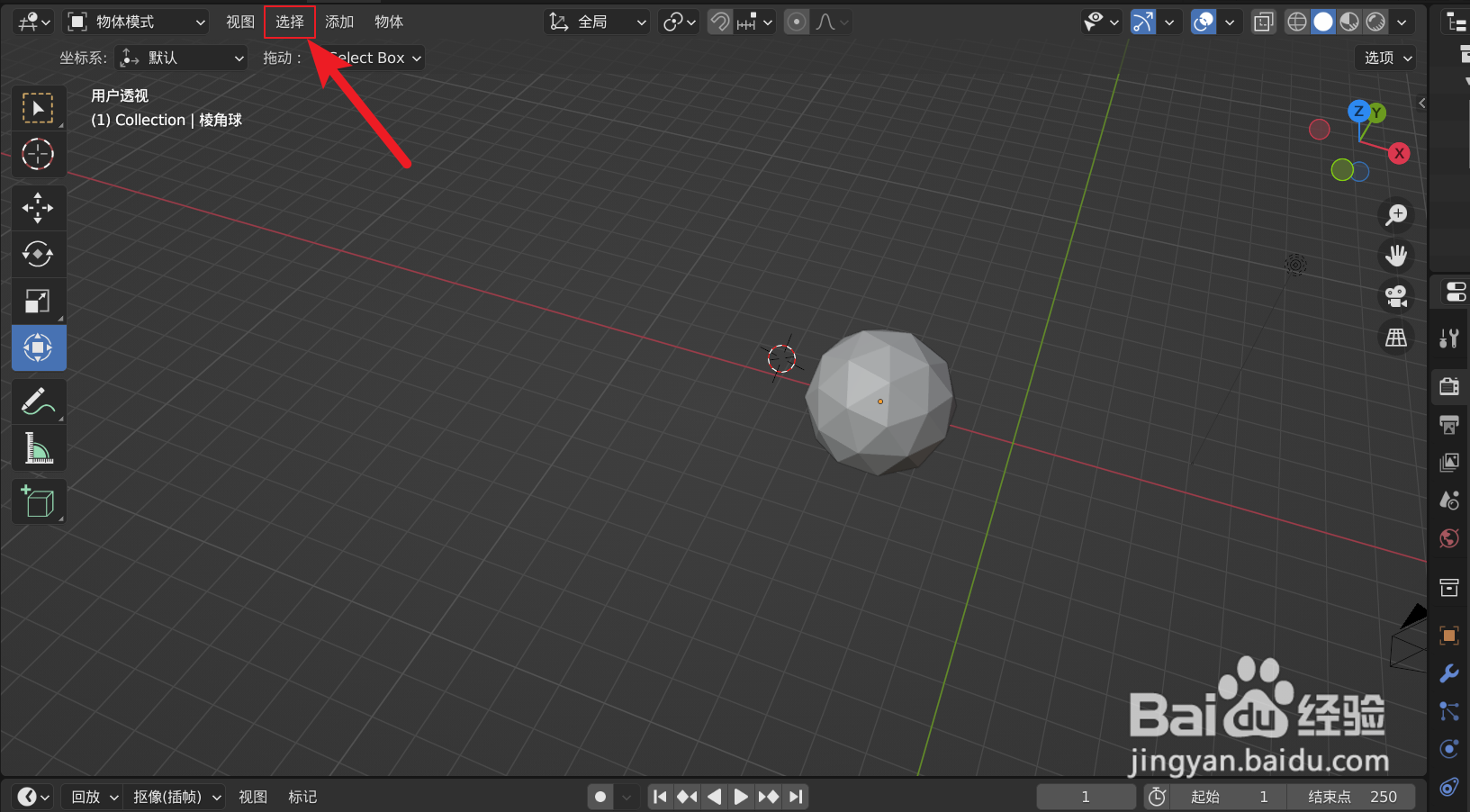Toggle auto keying record button
The height and width of the screenshot is (812, 1470).
pyautogui.click(x=600, y=797)
